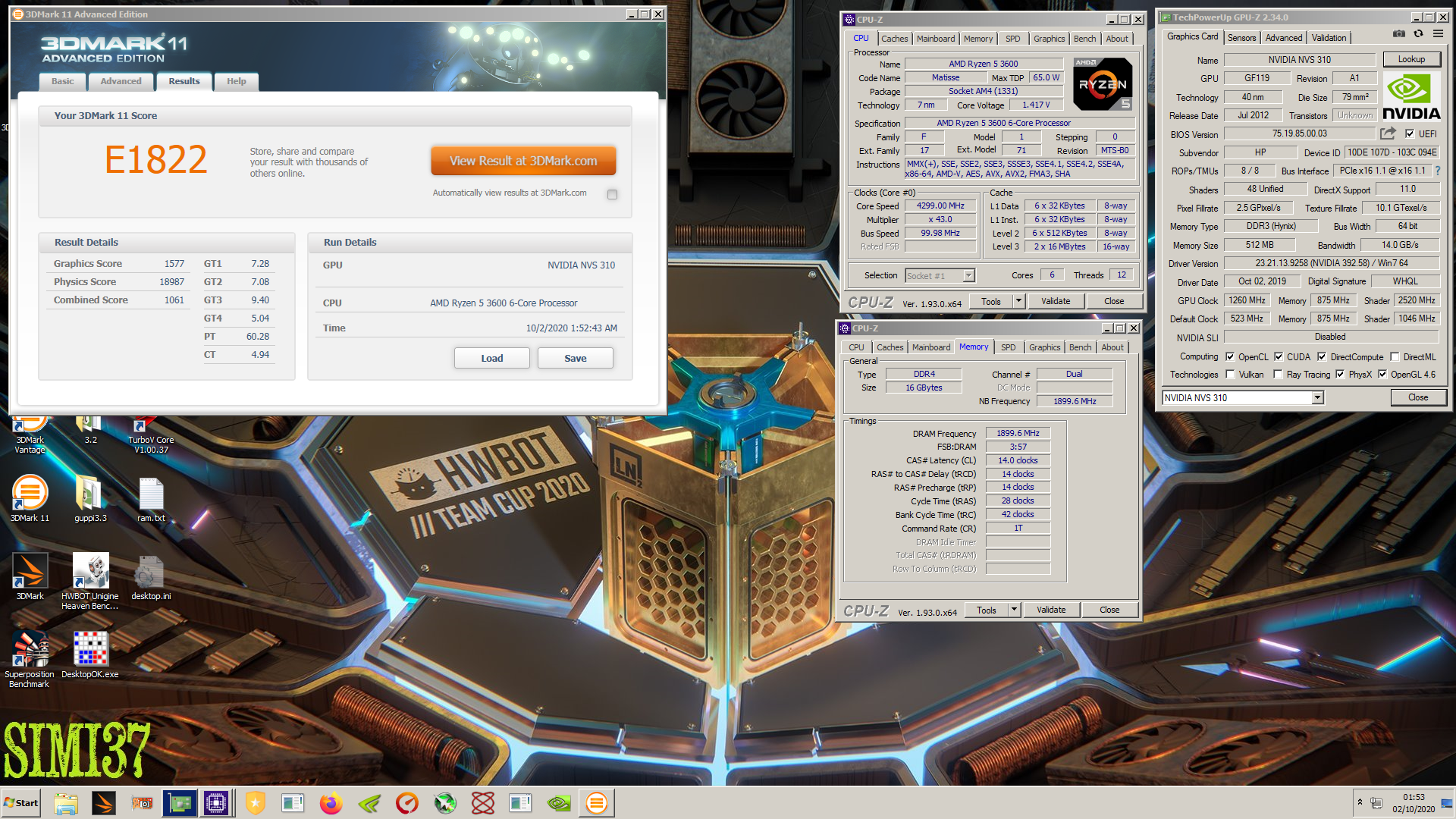The height and width of the screenshot is (819, 1456).
Task: Toggle the Ray Tracing checkbox
Action: [x=1278, y=374]
